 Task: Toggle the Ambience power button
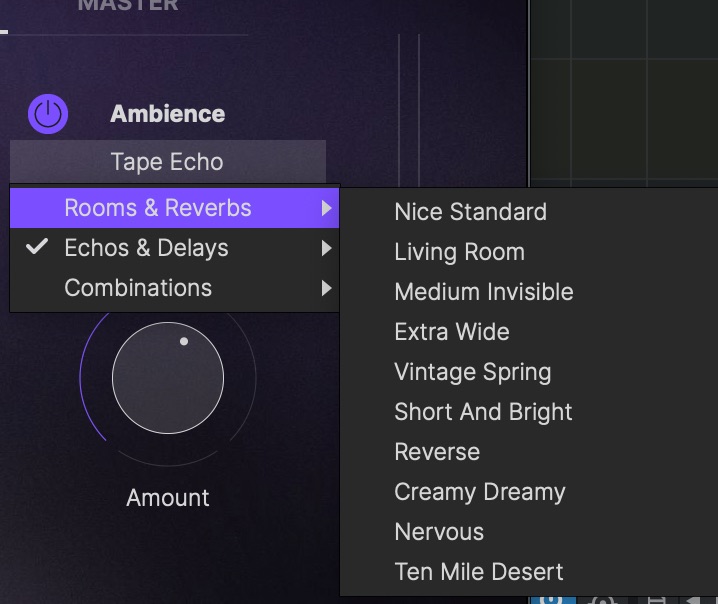pos(48,115)
